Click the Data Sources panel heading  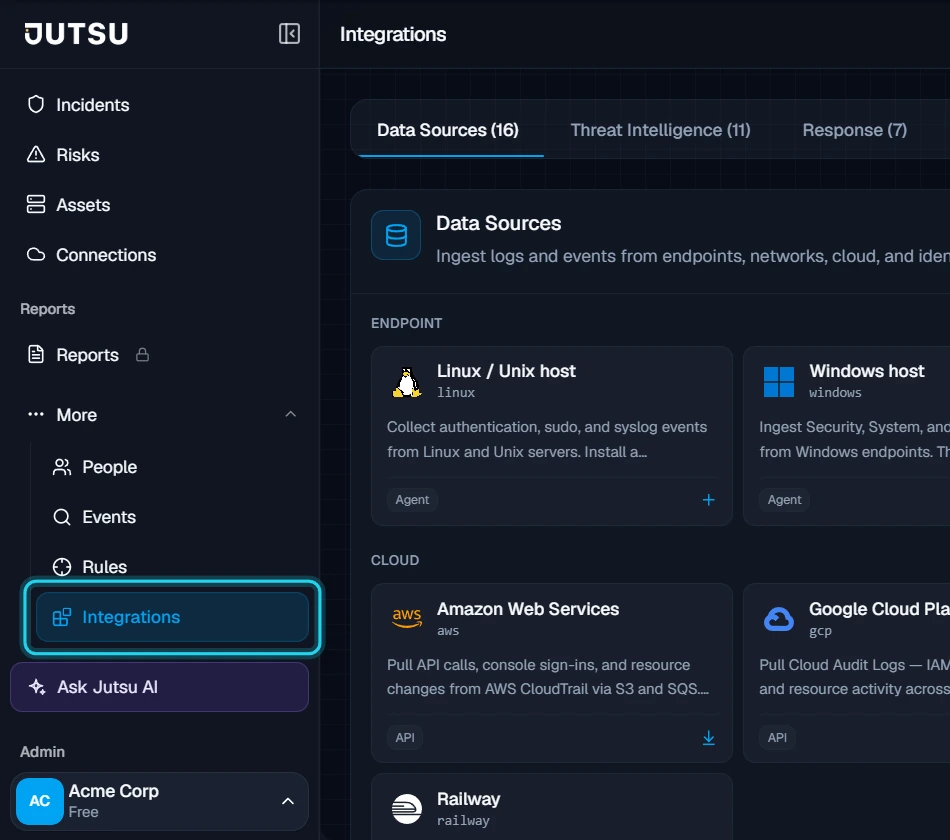coord(498,223)
